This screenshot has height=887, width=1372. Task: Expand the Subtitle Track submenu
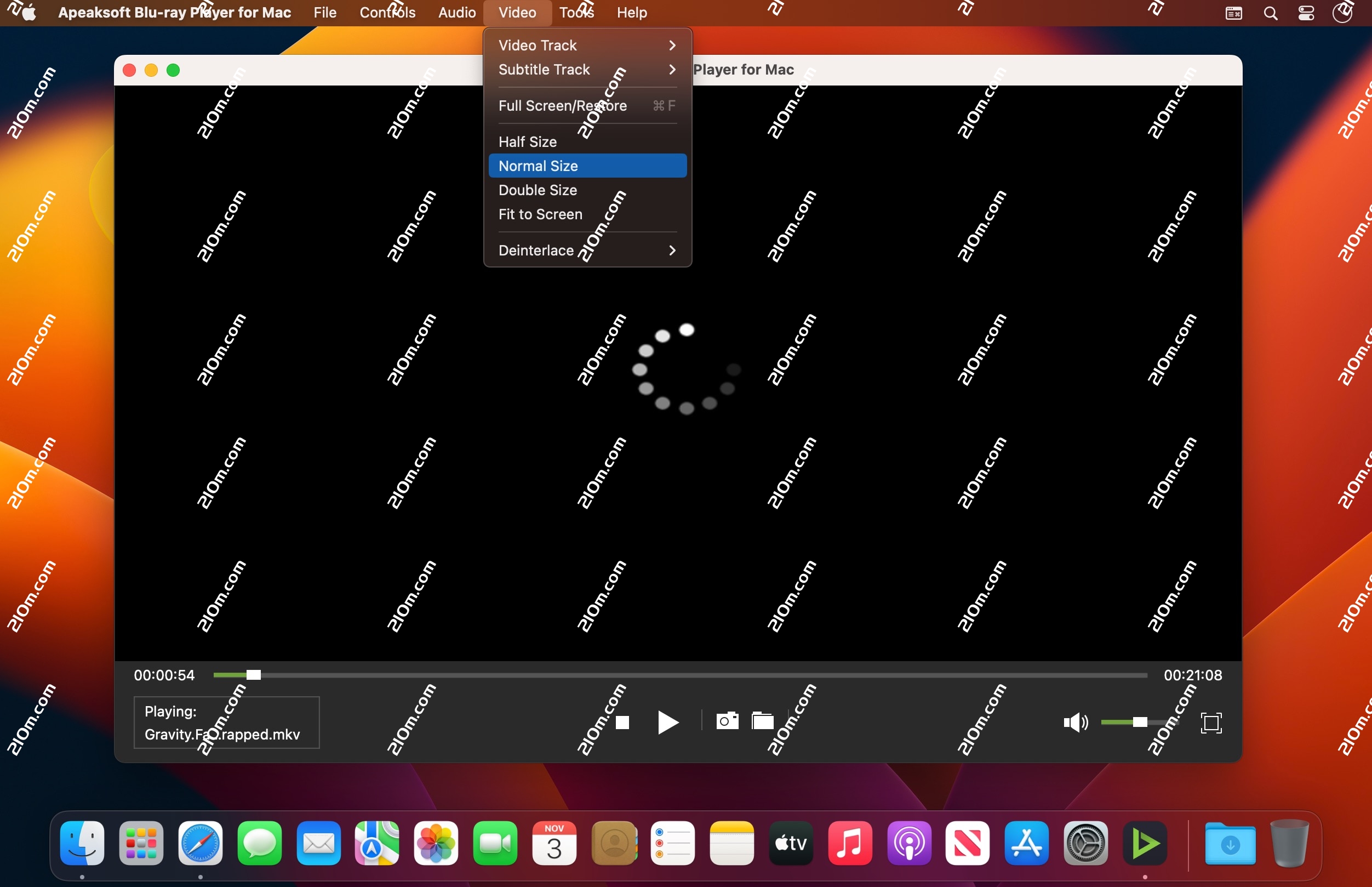click(x=586, y=69)
